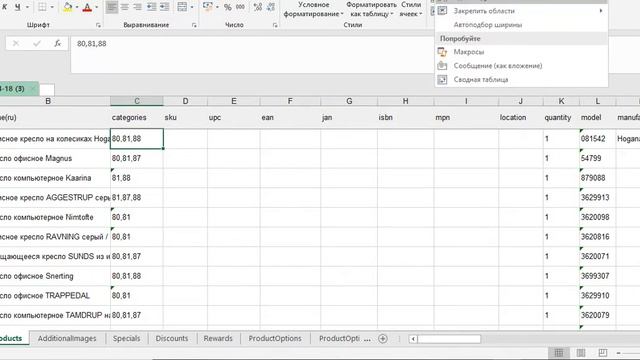Choose Закрепить области menu entry
The height and width of the screenshot is (360, 640).
pos(521,11)
